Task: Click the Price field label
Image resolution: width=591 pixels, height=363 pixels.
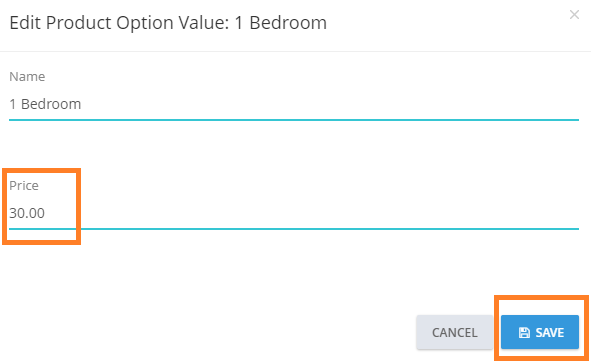Action: [x=24, y=185]
